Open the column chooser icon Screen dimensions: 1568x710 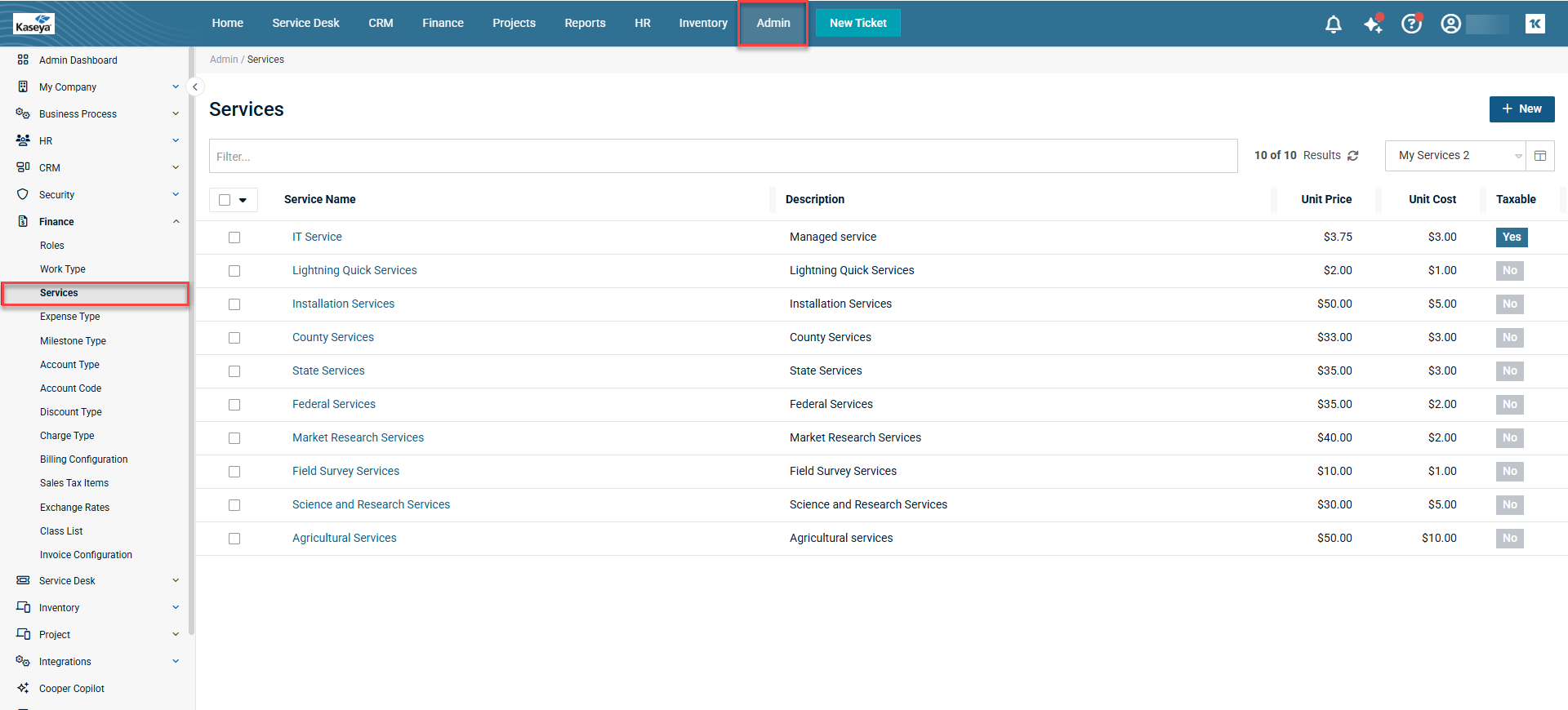point(1540,156)
